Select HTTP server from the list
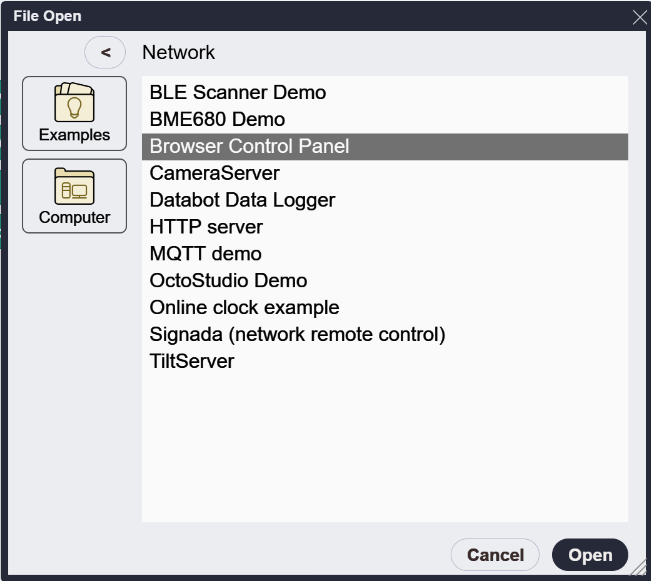651x581 pixels. 385,227
